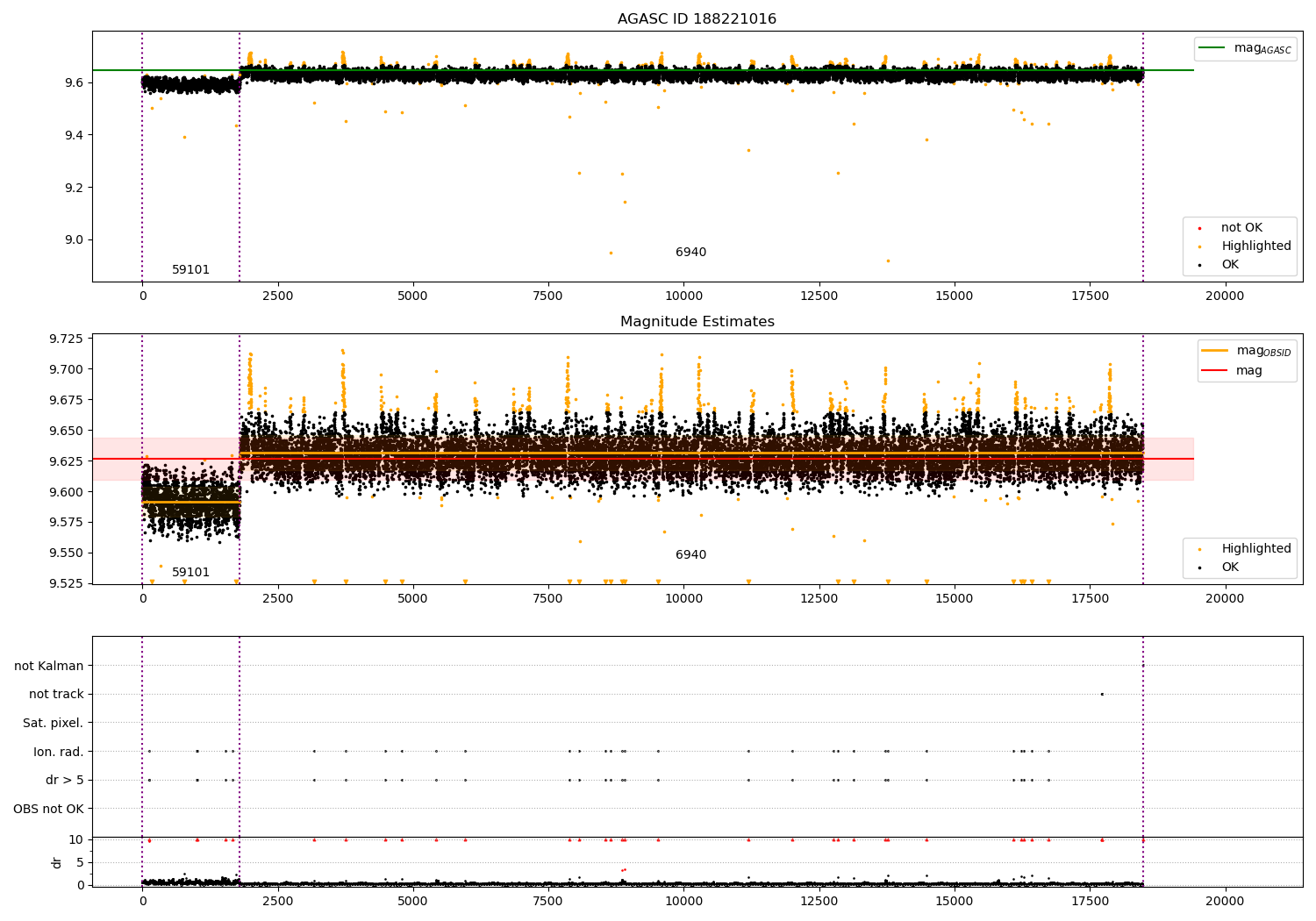Click the 'AGASC ID 188221016' plot title
1316x921 pixels.
pos(697,19)
